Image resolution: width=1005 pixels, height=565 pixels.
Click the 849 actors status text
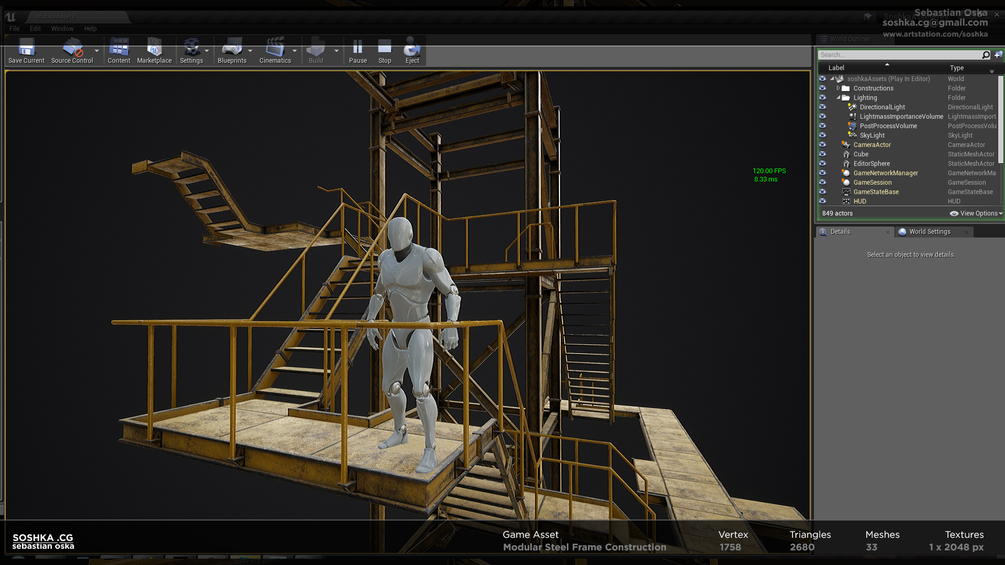coord(837,213)
